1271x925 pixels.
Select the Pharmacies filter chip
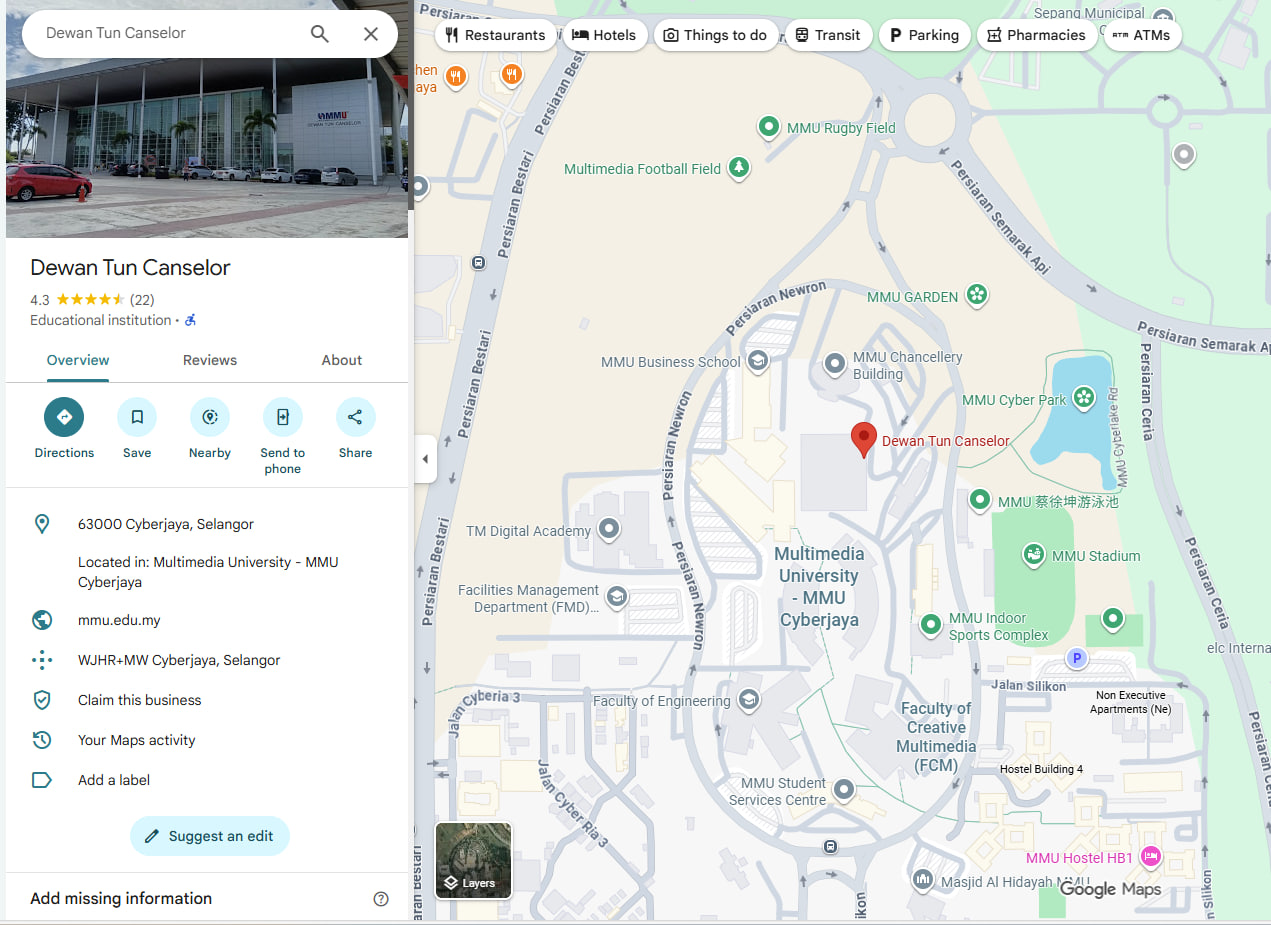pyautogui.click(x=1036, y=35)
